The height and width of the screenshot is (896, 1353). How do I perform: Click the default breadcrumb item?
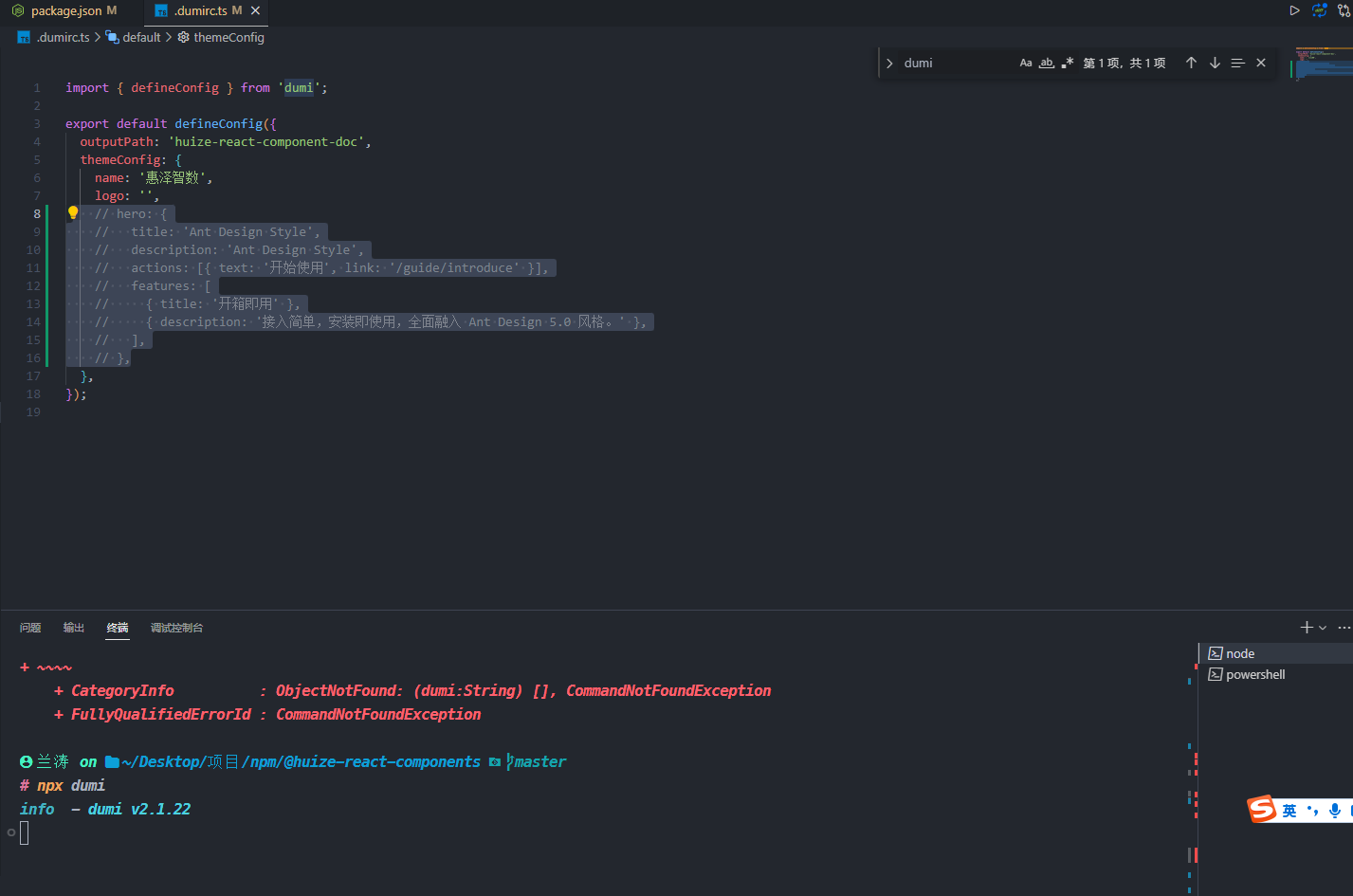coord(134,37)
